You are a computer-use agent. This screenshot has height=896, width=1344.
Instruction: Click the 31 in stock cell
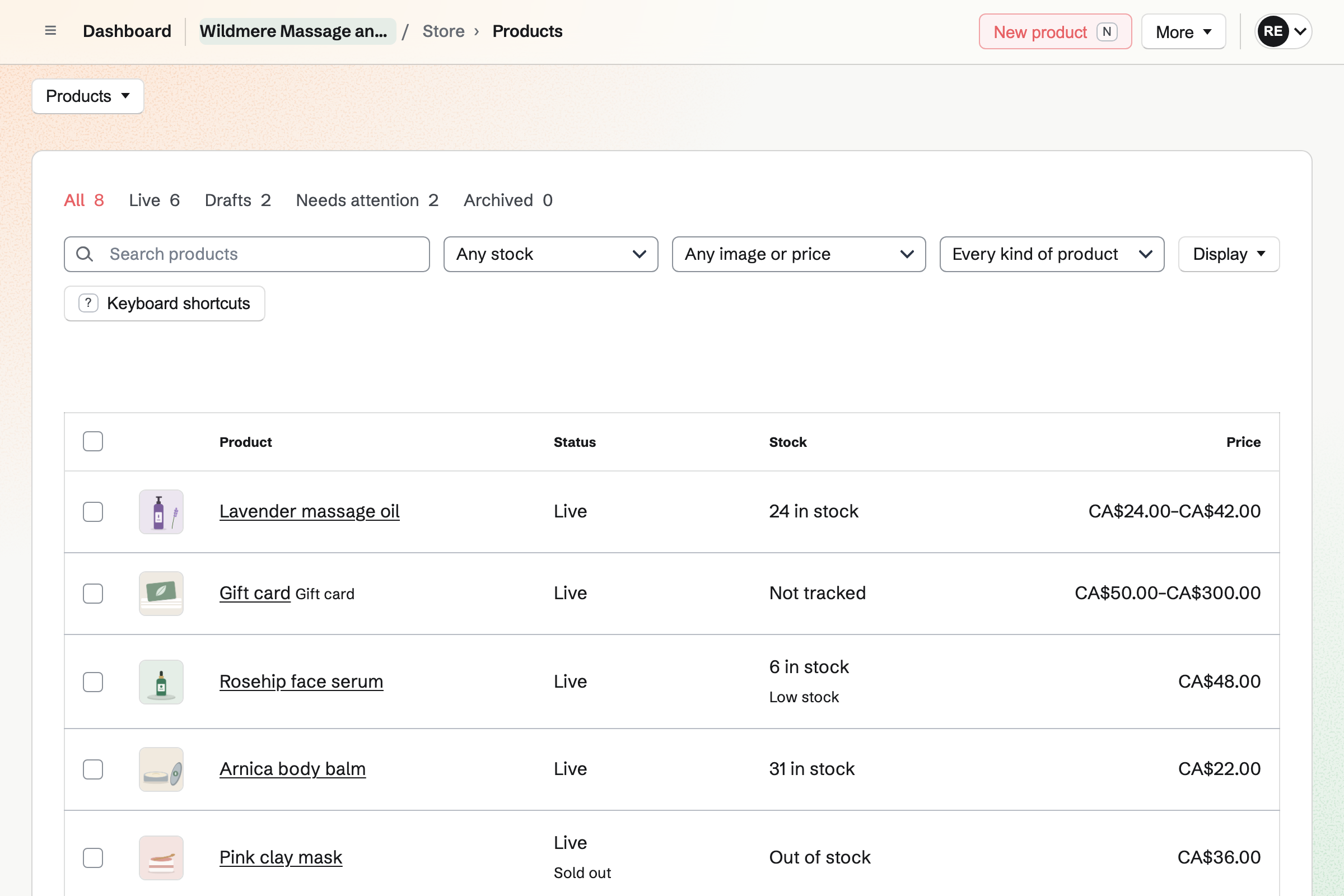[x=811, y=769]
